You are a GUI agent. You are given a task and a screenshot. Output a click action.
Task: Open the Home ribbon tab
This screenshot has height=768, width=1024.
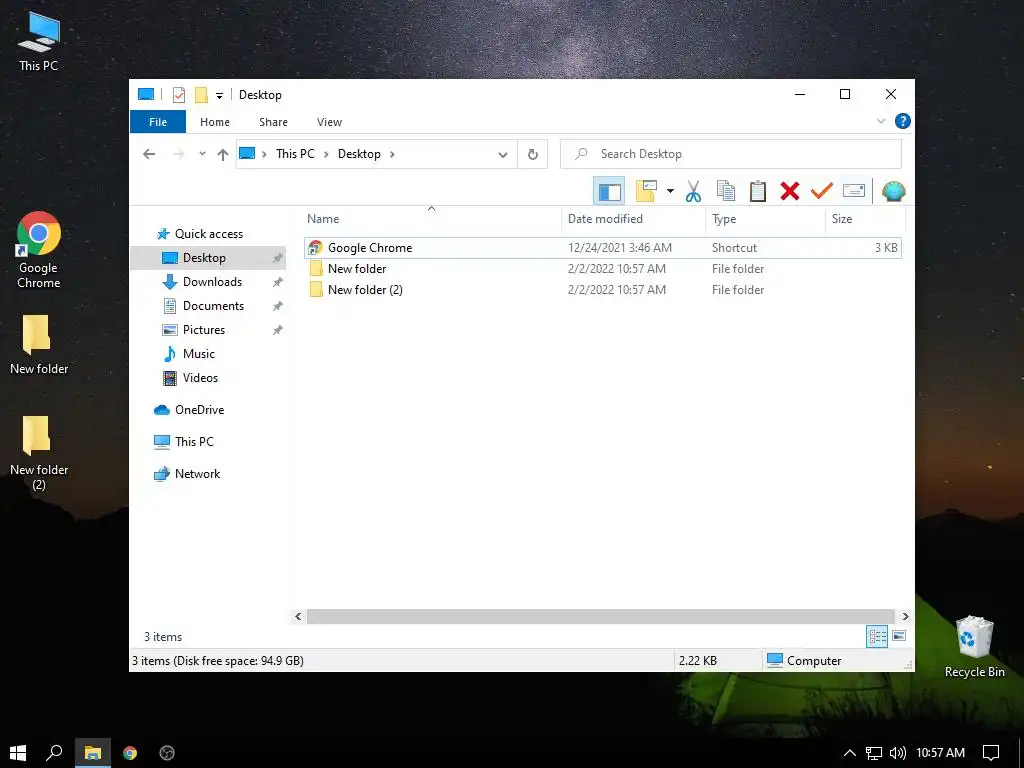pyautogui.click(x=215, y=122)
